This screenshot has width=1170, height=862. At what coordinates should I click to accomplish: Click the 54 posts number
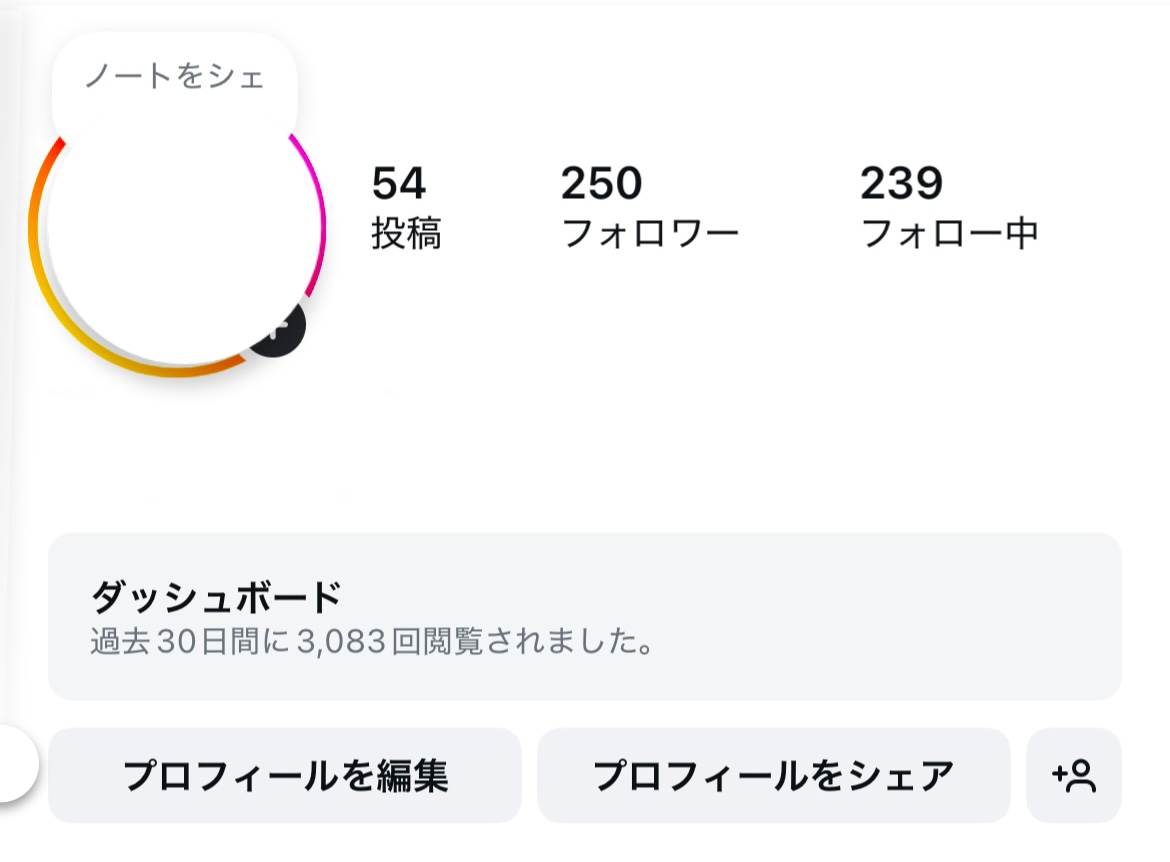[399, 184]
